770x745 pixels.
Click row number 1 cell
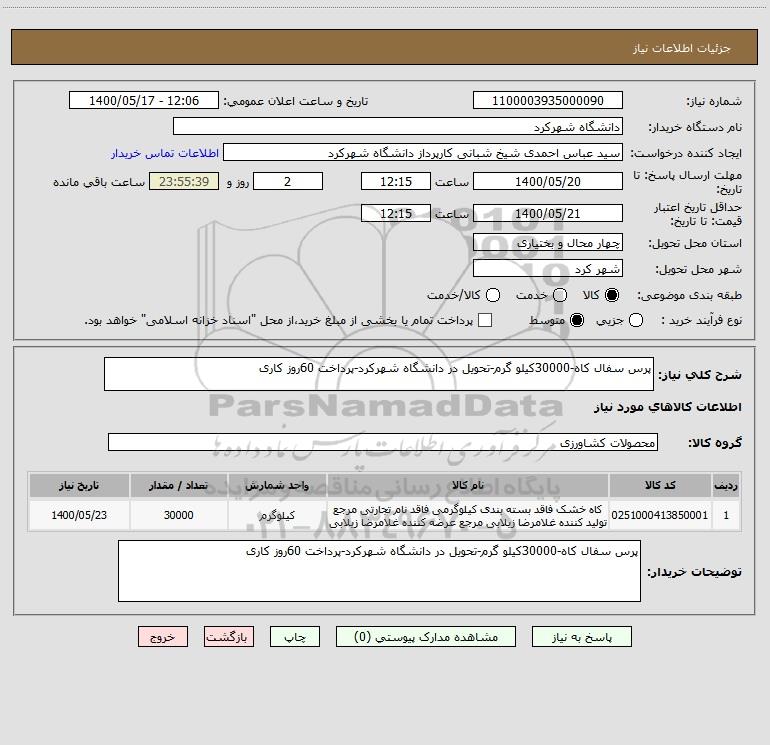(726, 515)
